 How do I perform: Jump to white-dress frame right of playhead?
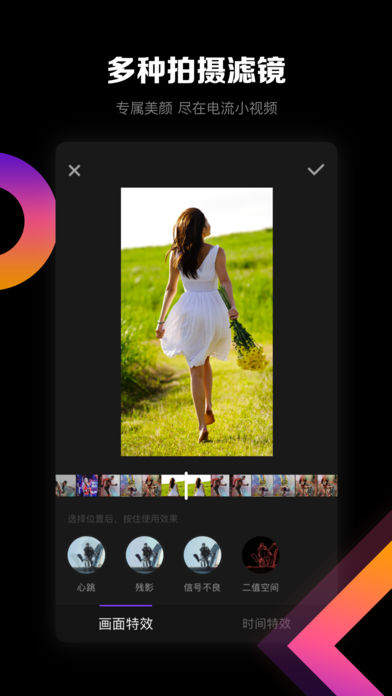coord(199,486)
